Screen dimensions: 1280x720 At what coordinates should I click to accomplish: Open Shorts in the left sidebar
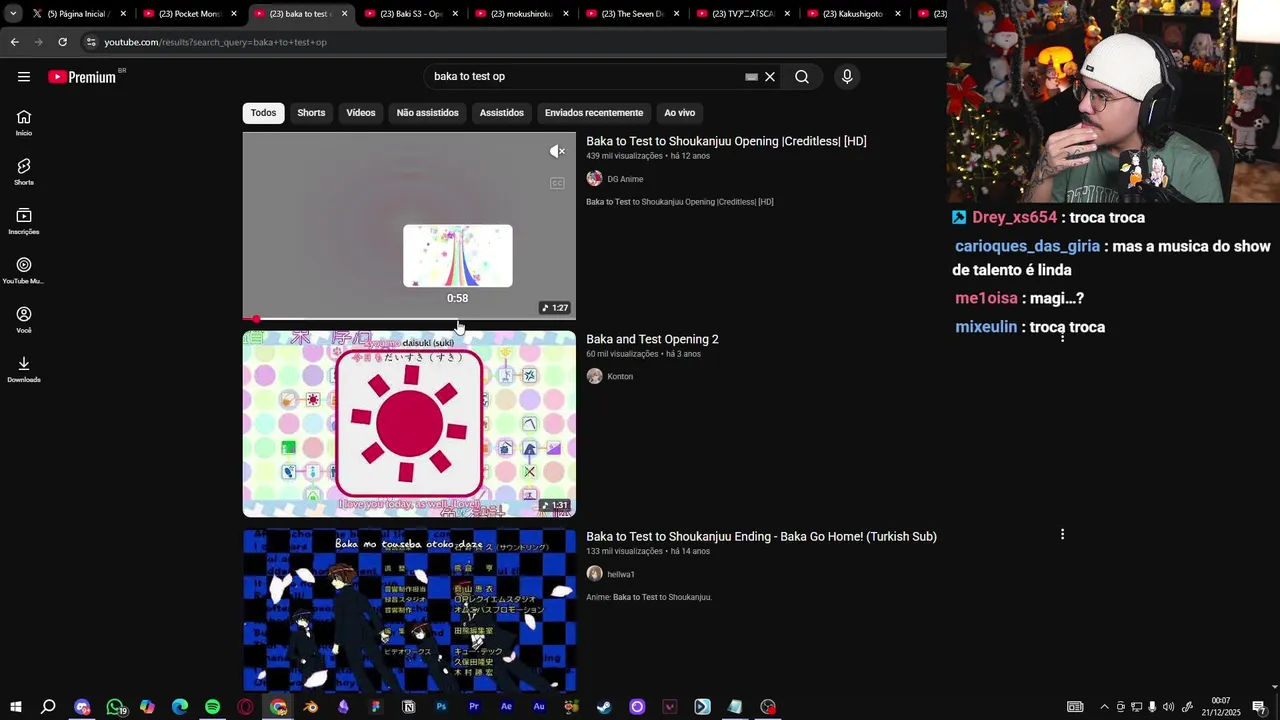click(x=24, y=172)
